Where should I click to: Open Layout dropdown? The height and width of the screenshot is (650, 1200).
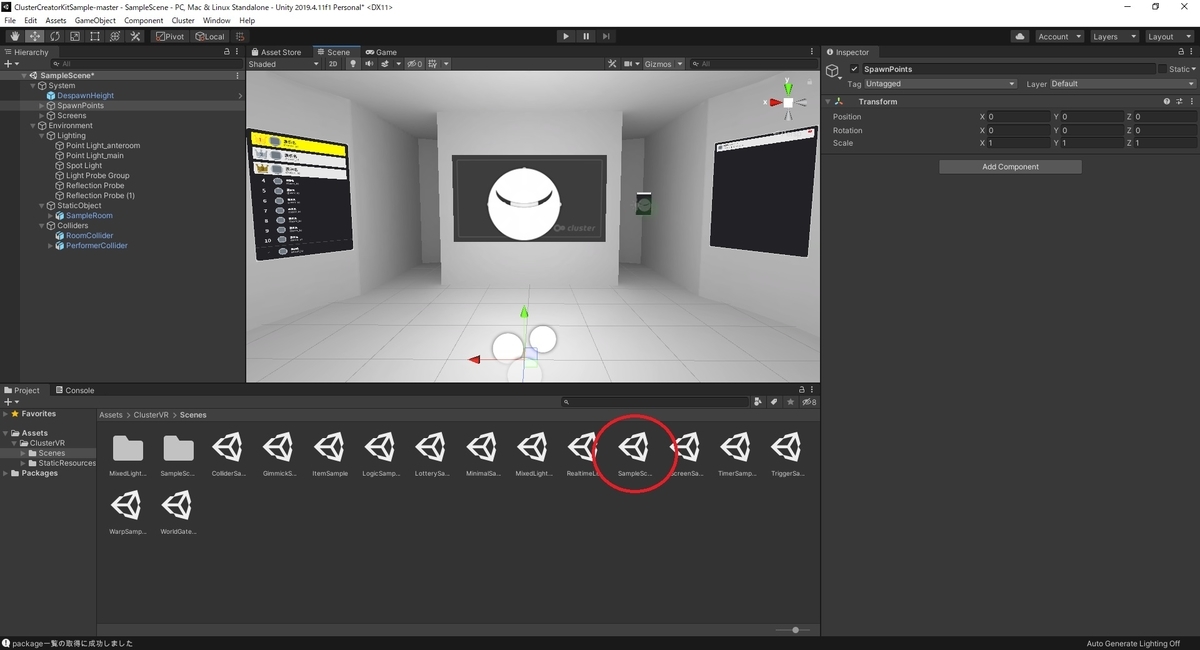pos(1168,36)
